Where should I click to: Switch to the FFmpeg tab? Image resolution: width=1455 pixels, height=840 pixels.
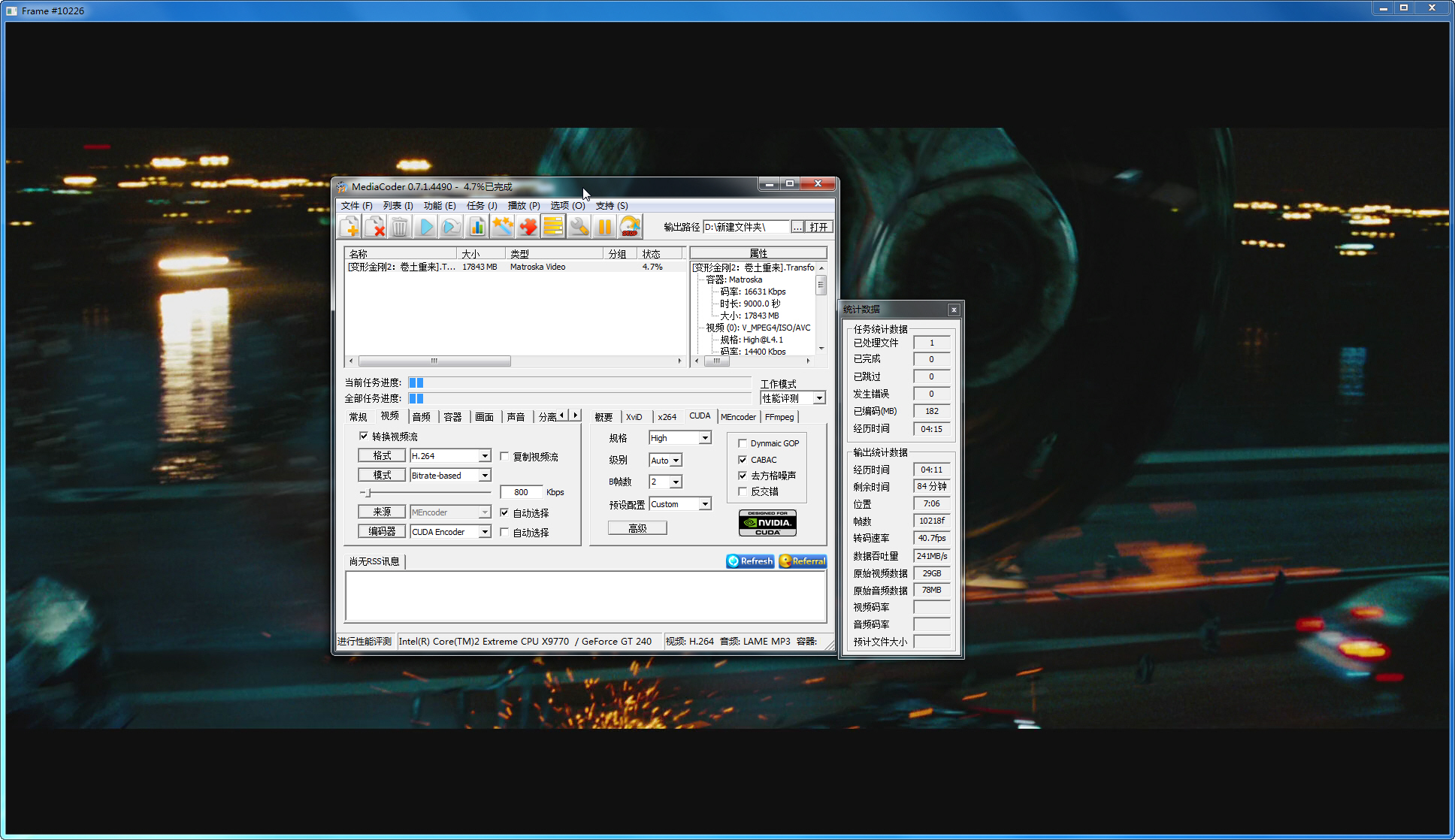pos(779,417)
